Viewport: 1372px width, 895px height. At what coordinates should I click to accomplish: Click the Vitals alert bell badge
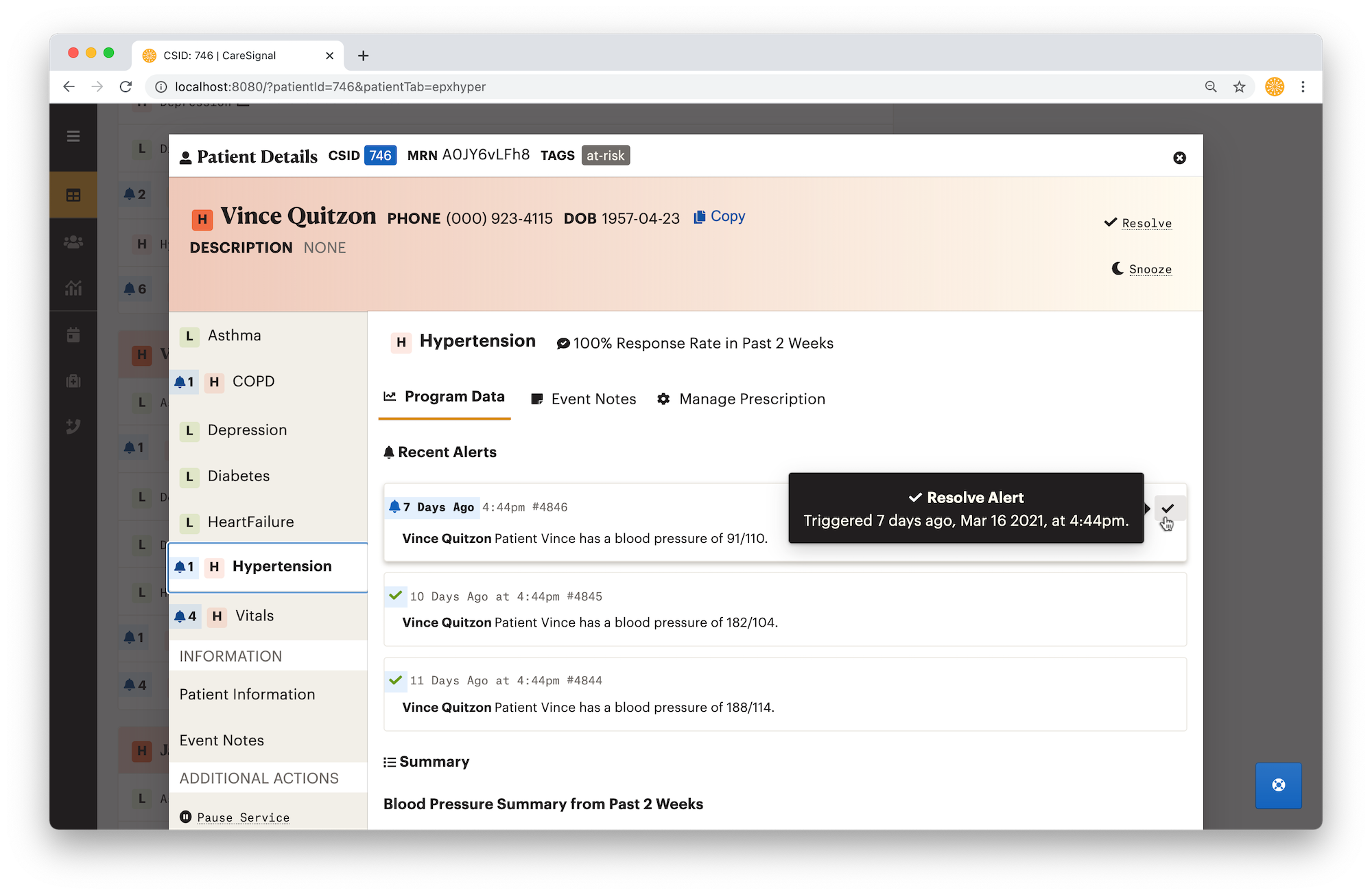coord(185,616)
